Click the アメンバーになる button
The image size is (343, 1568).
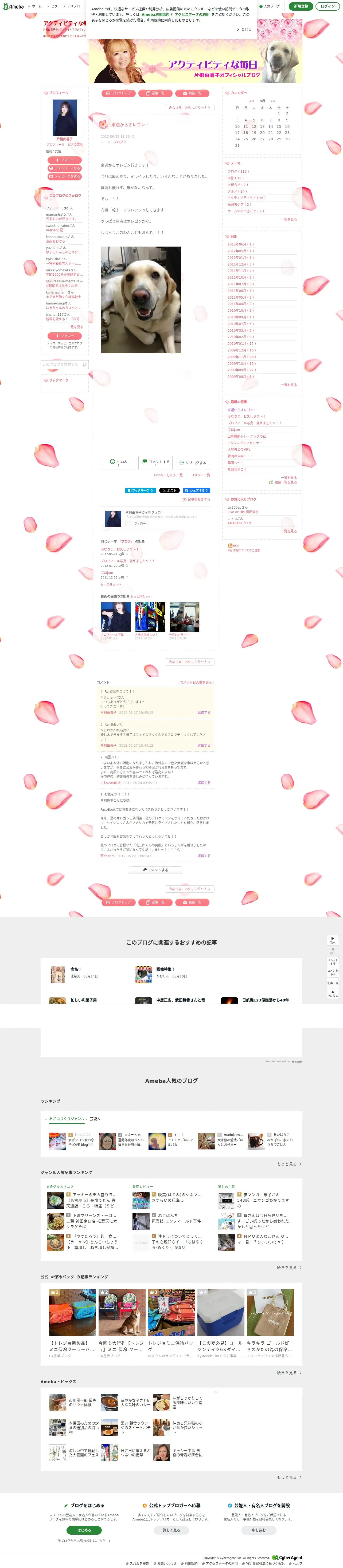(65, 168)
